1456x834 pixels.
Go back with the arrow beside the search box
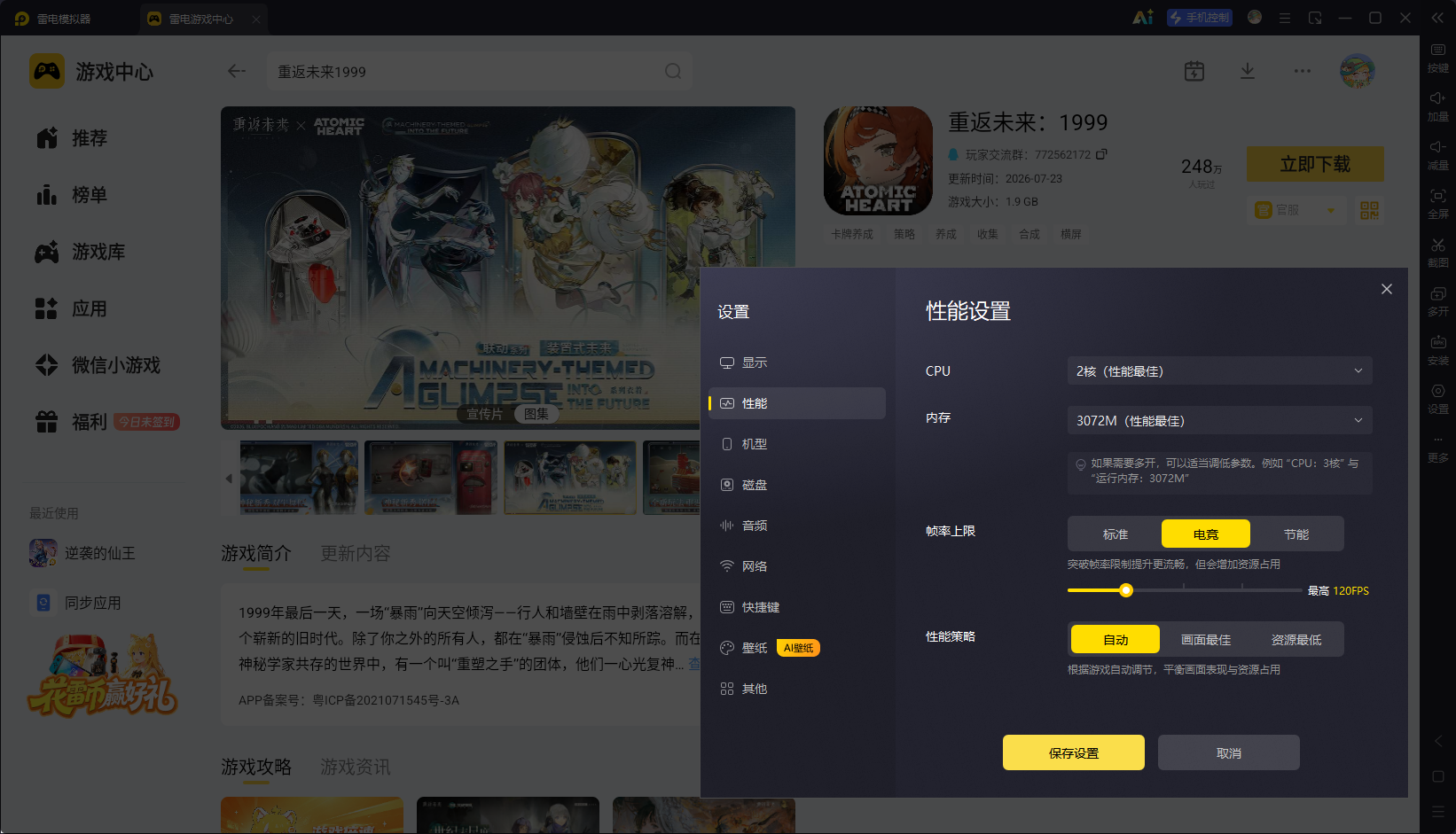click(236, 71)
